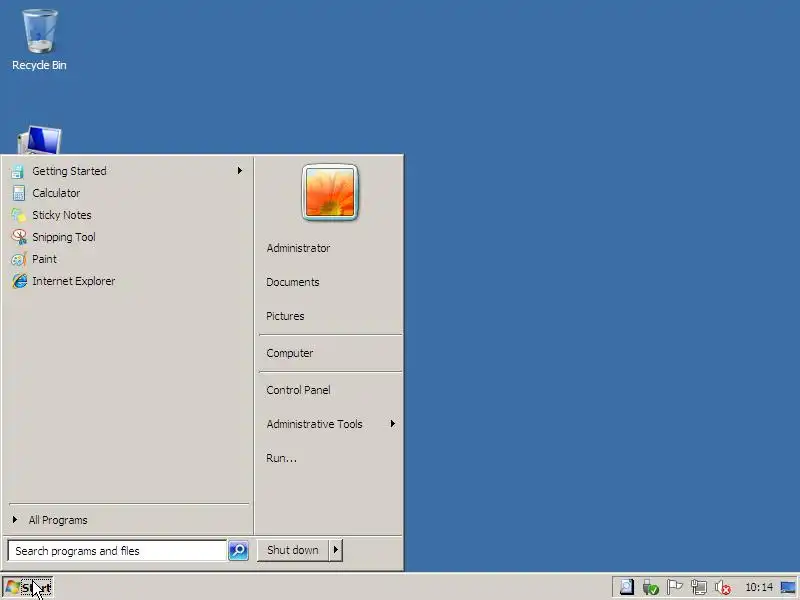
Task: Launch Calculator via its icon
Action: (18, 193)
